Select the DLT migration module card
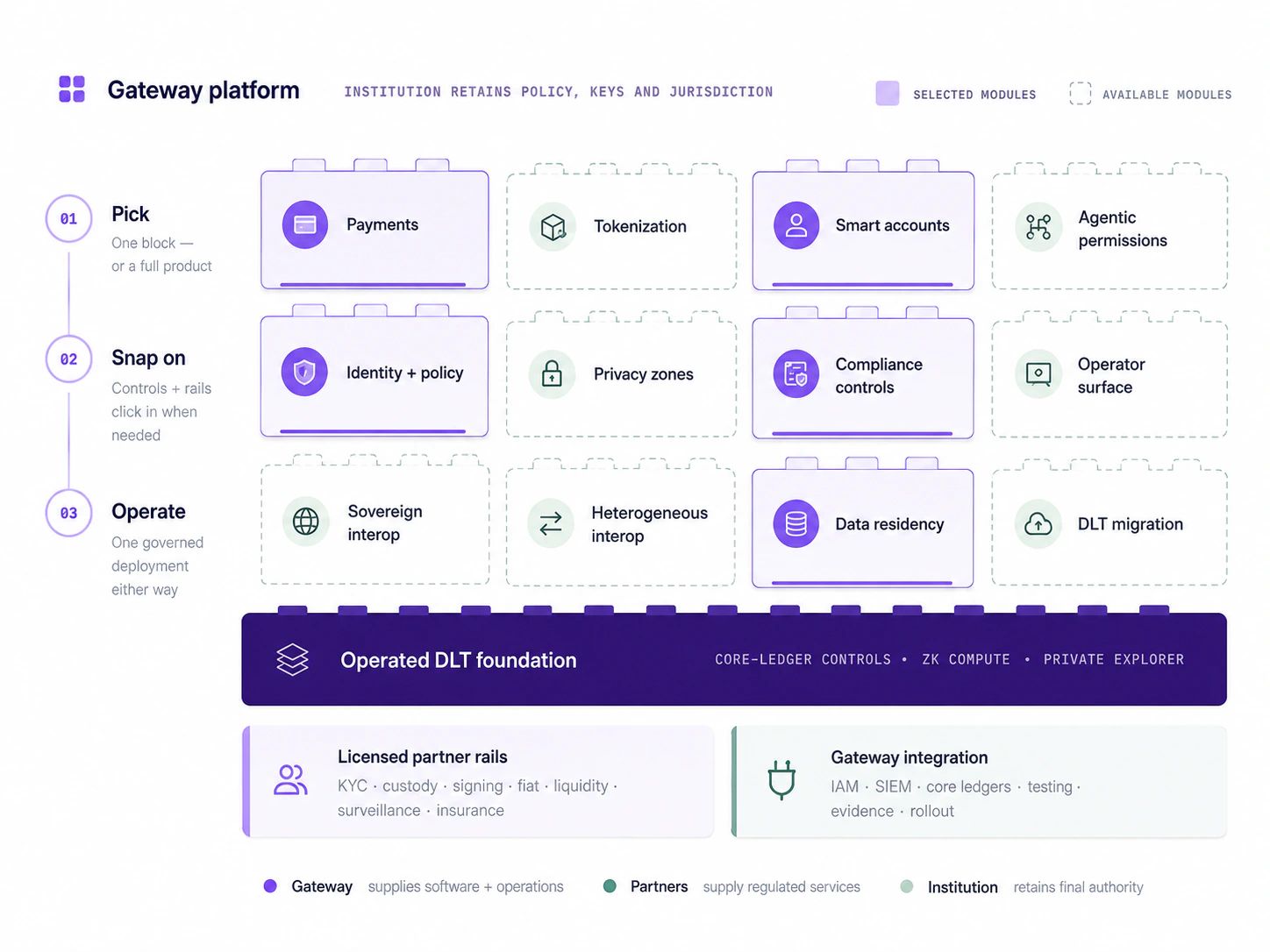1270x952 pixels. [x=1109, y=523]
